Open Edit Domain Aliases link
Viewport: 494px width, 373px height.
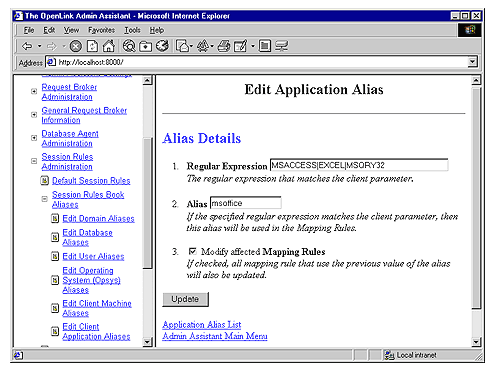click(x=98, y=219)
